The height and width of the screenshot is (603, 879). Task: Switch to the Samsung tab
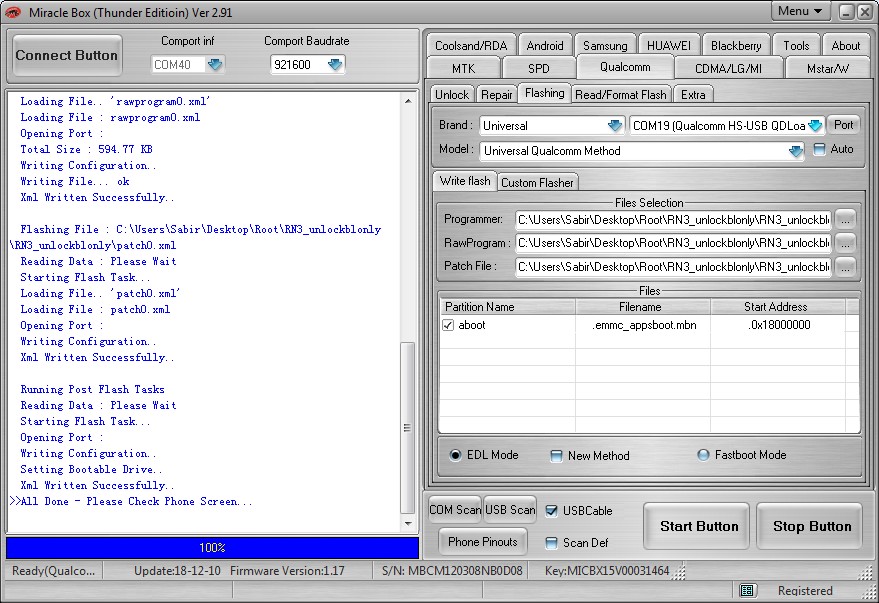pyautogui.click(x=605, y=46)
